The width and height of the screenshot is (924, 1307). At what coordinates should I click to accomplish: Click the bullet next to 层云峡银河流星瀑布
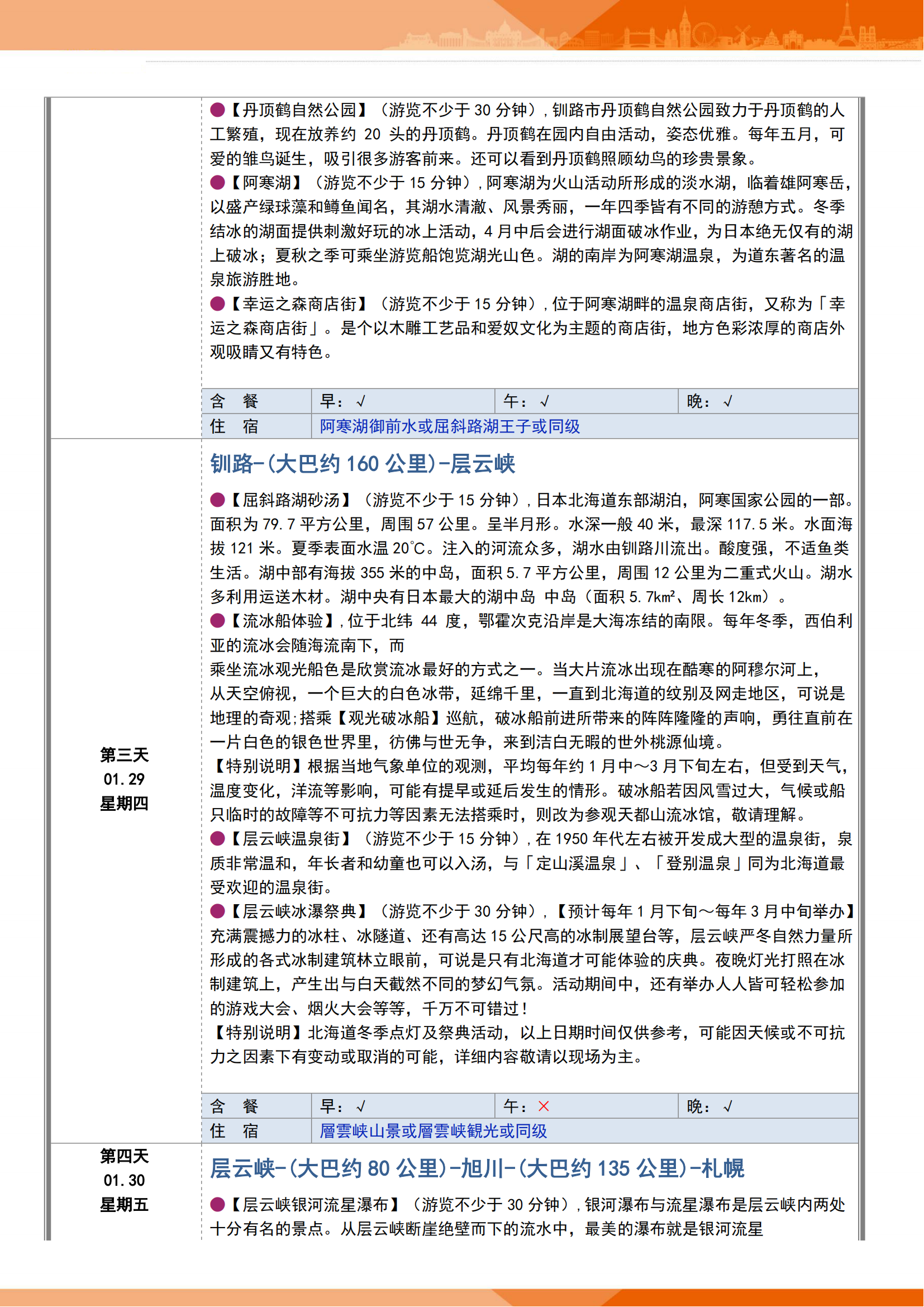point(217,1205)
